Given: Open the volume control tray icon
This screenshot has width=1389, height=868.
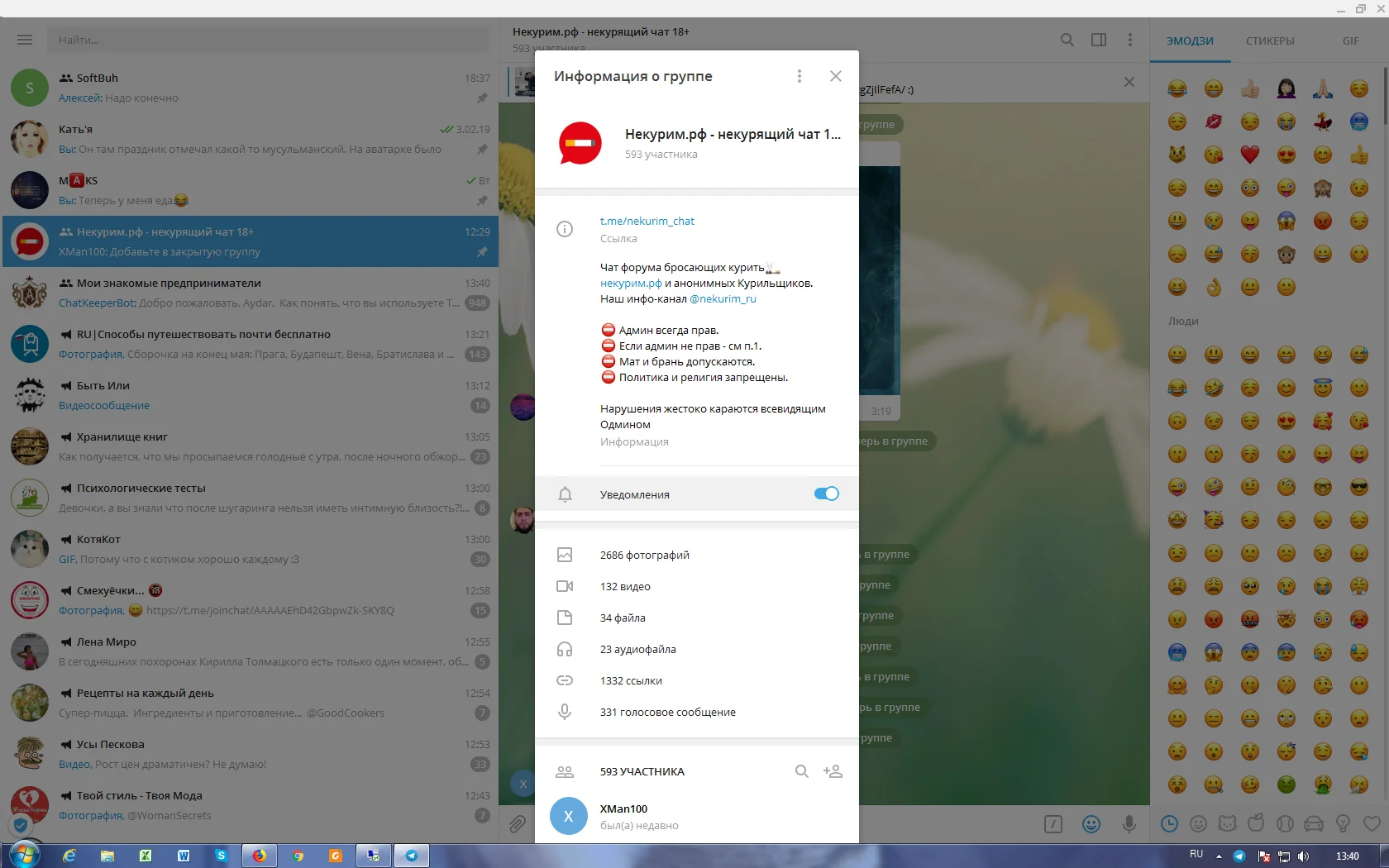Looking at the screenshot, I should [x=1304, y=856].
